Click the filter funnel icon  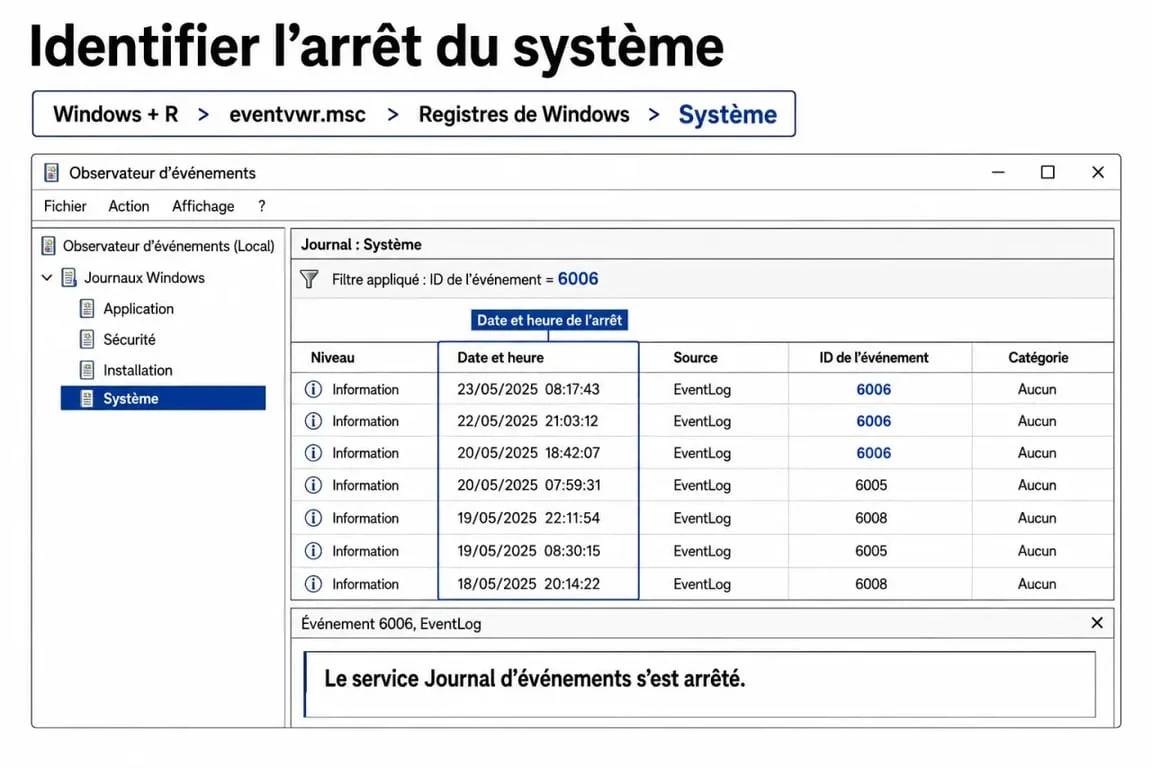(309, 279)
